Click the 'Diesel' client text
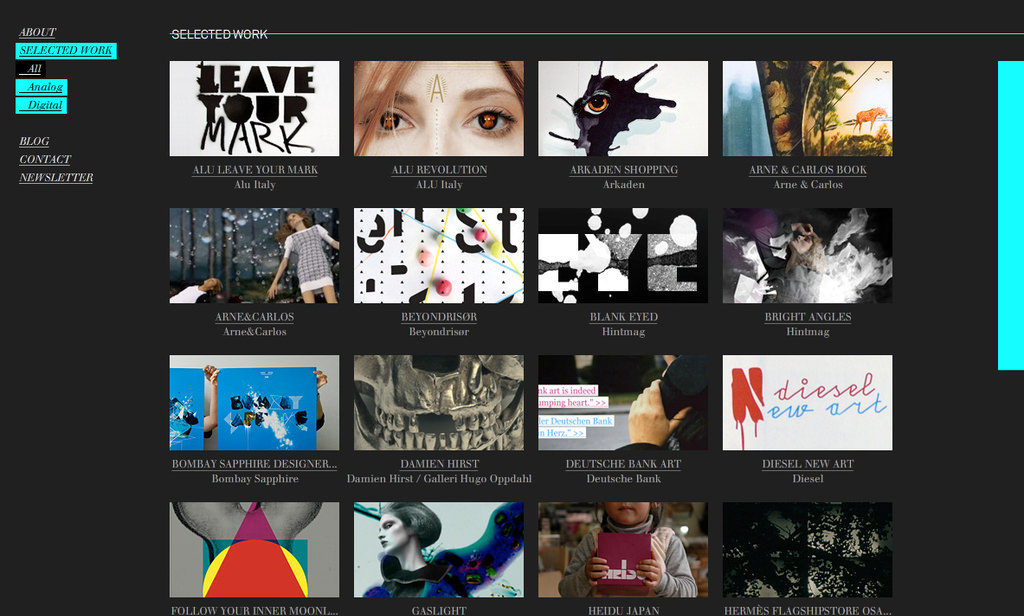Screen dimensions: 1024x616 808,479
